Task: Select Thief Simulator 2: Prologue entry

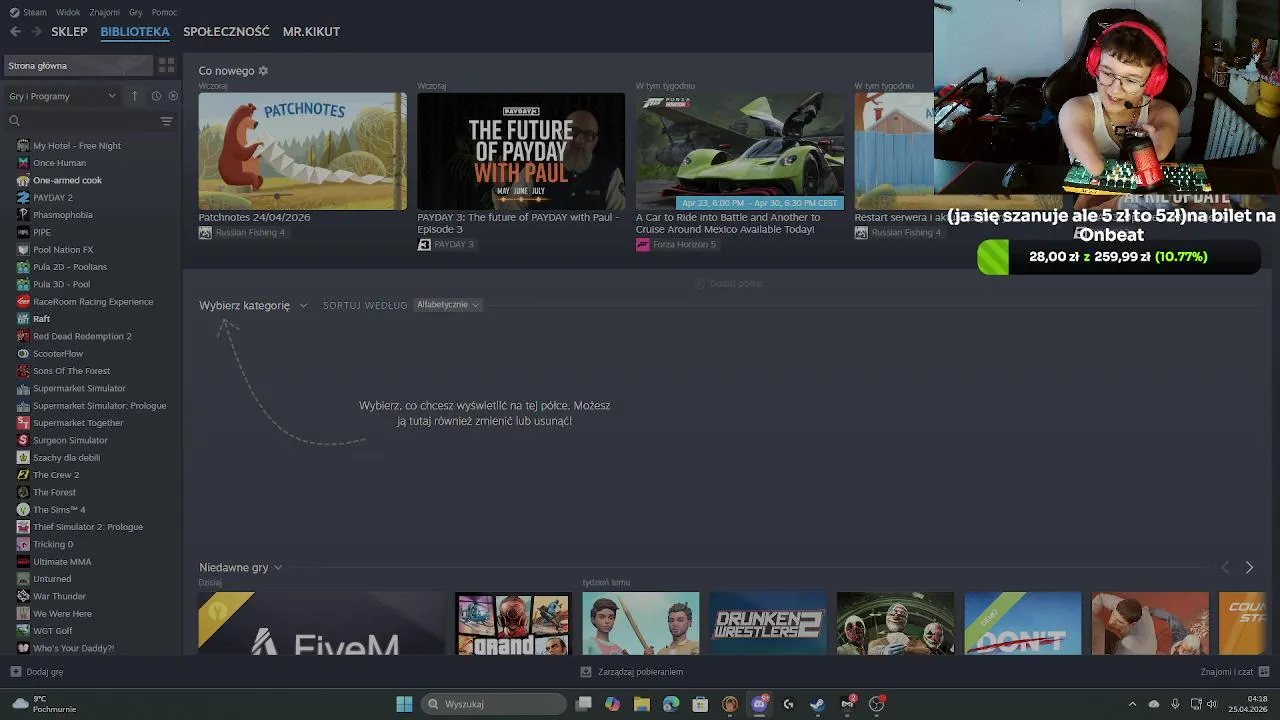Action: click(x=88, y=527)
